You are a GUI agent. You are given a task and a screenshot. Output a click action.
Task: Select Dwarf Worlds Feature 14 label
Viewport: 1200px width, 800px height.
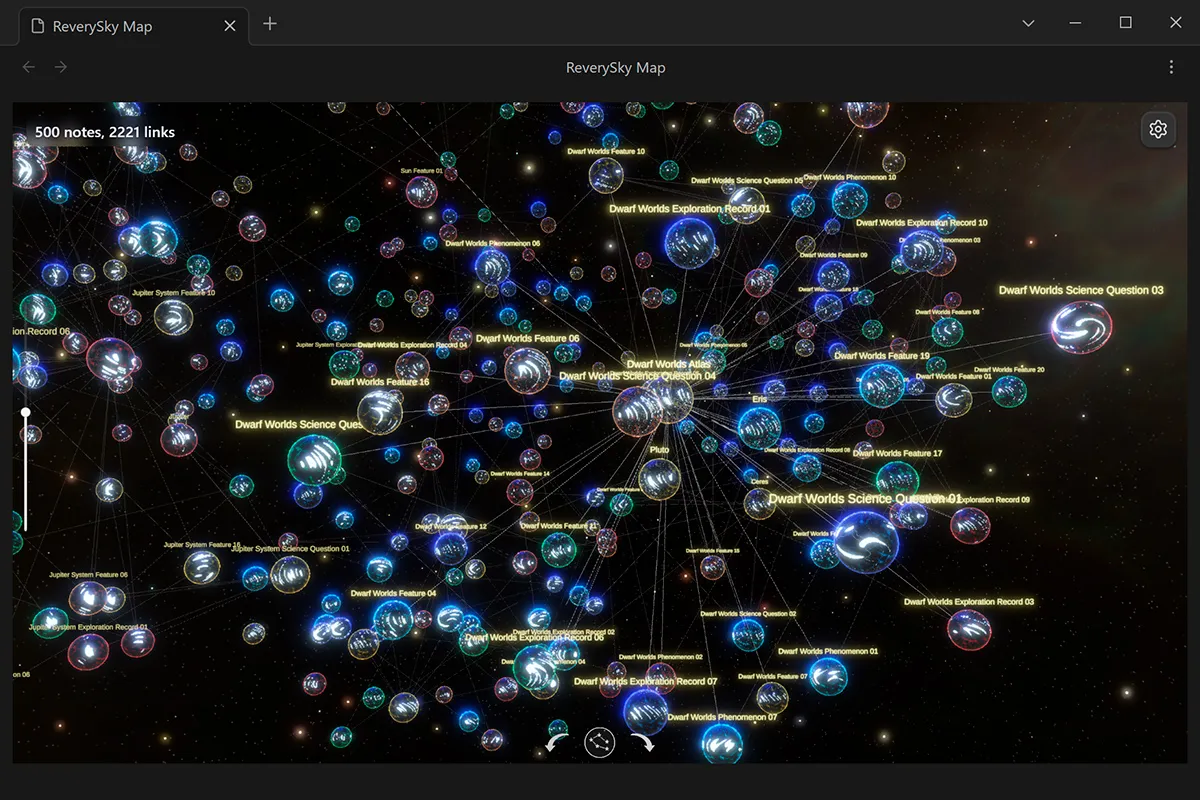[x=519, y=473]
